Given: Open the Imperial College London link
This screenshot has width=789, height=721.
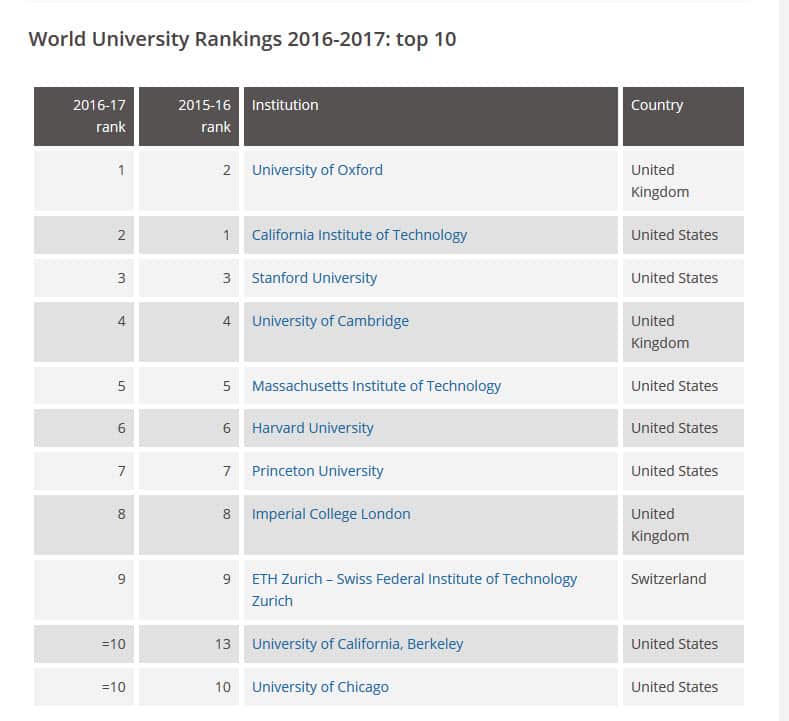Looking at the screenshot, I should 331,514.
